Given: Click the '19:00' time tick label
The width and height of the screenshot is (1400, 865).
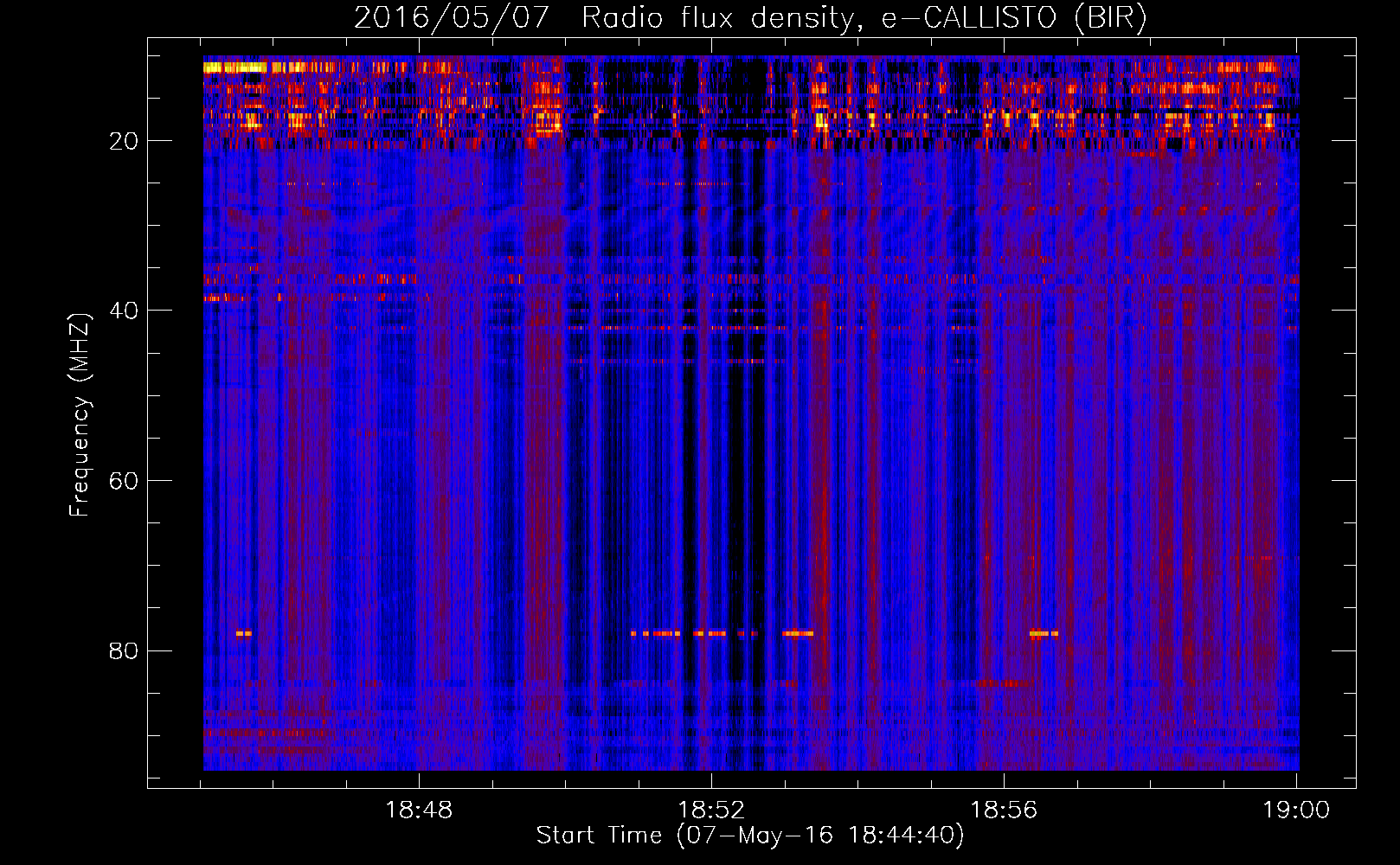Looking at the screenshot, I should [1296, 811].
